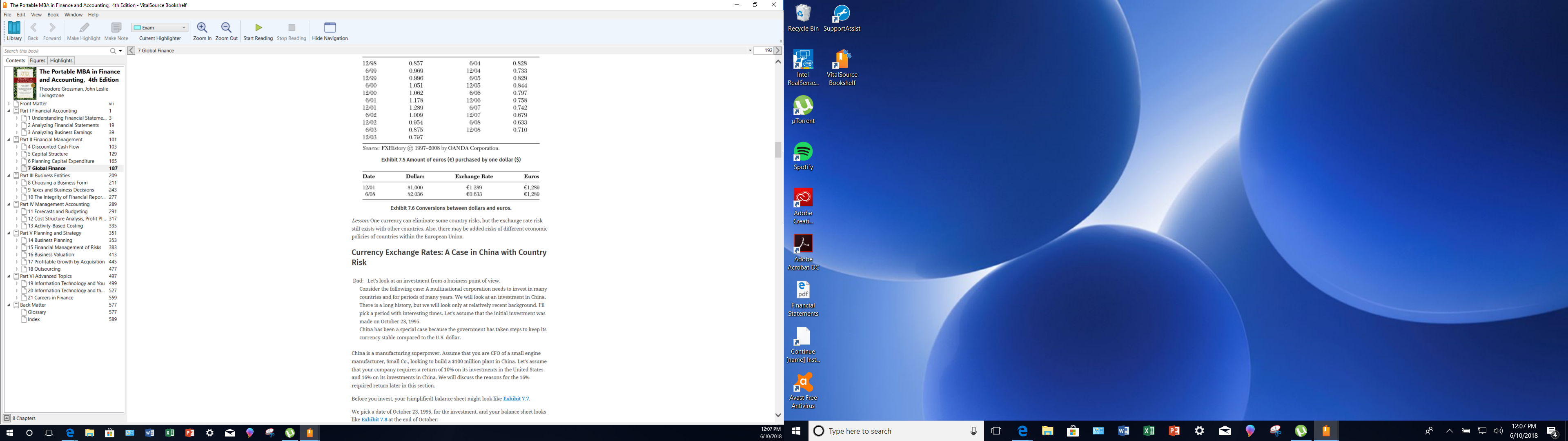
Task: Switch to the Figures tab
Action: click(x=37, y=61)
